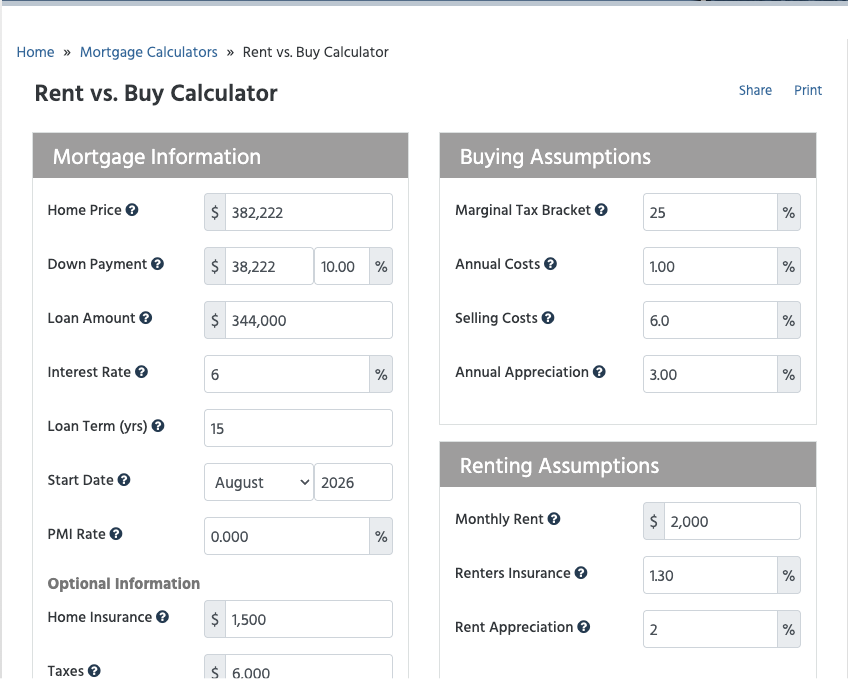
Task: Focus the Down Payment dollar amount field
Action: (x=269, y=266)
